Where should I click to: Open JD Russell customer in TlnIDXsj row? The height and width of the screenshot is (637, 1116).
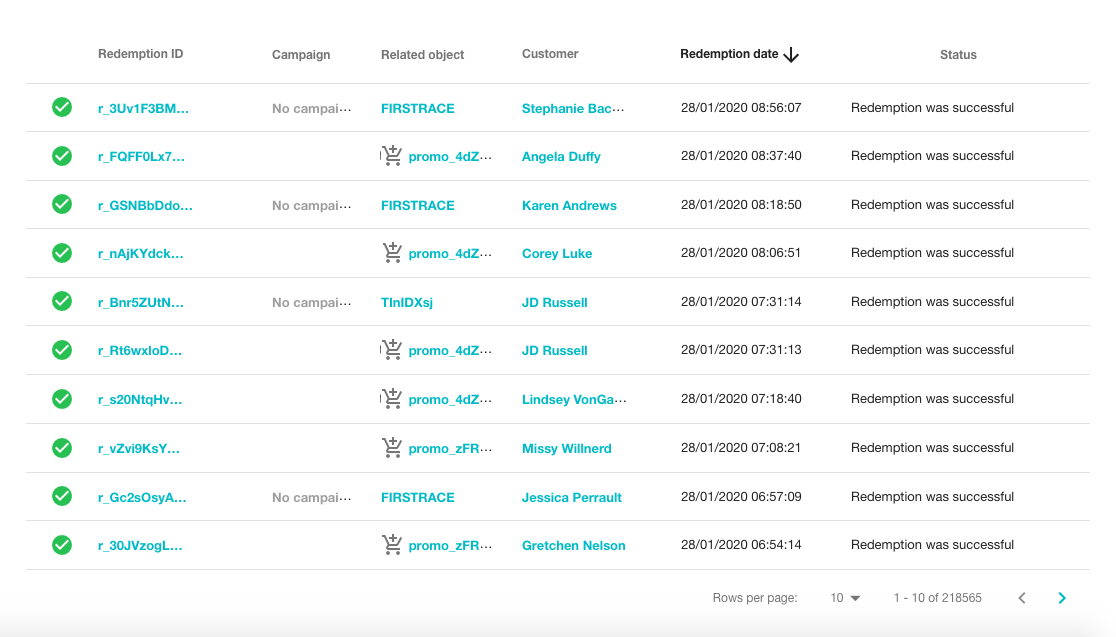[554, 302]
